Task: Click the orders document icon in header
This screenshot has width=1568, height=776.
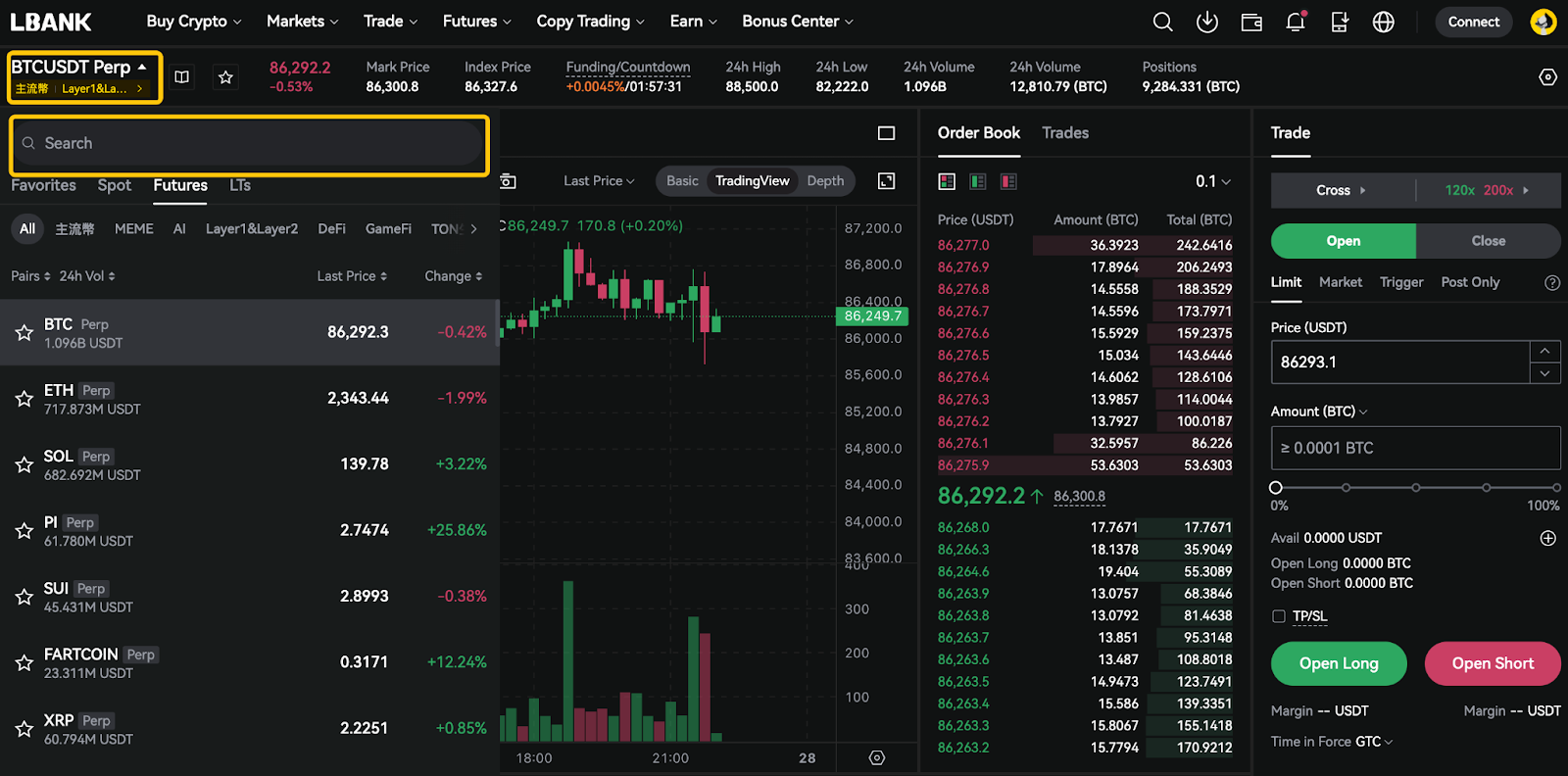Action: pos(1340,22)
